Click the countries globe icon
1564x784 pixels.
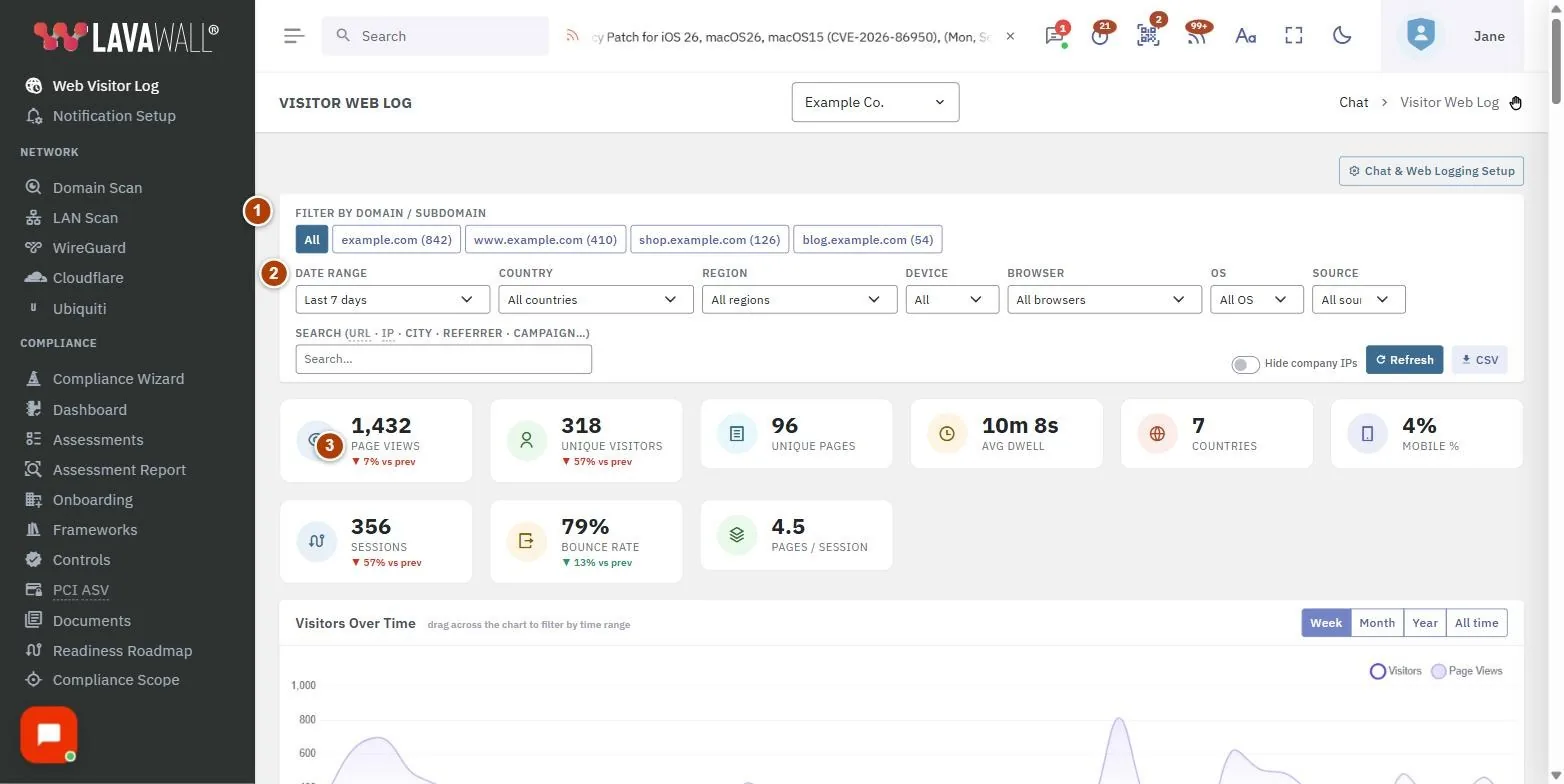tap(1157, 434)
